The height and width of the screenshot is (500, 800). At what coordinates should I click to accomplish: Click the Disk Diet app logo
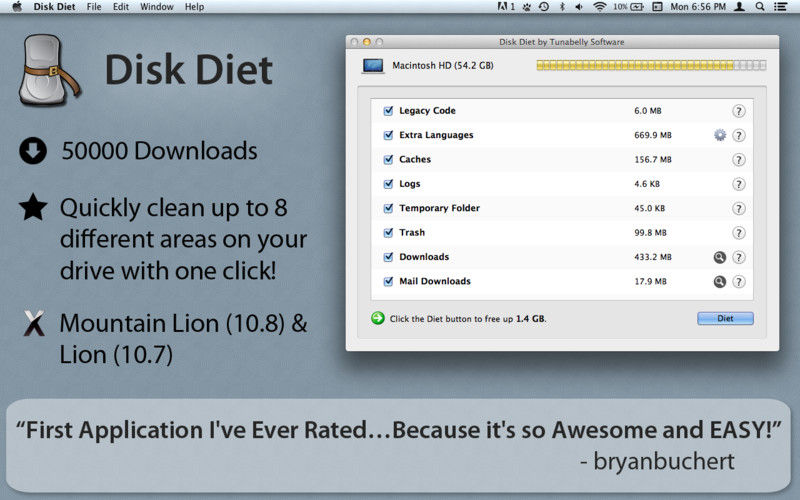48,70
